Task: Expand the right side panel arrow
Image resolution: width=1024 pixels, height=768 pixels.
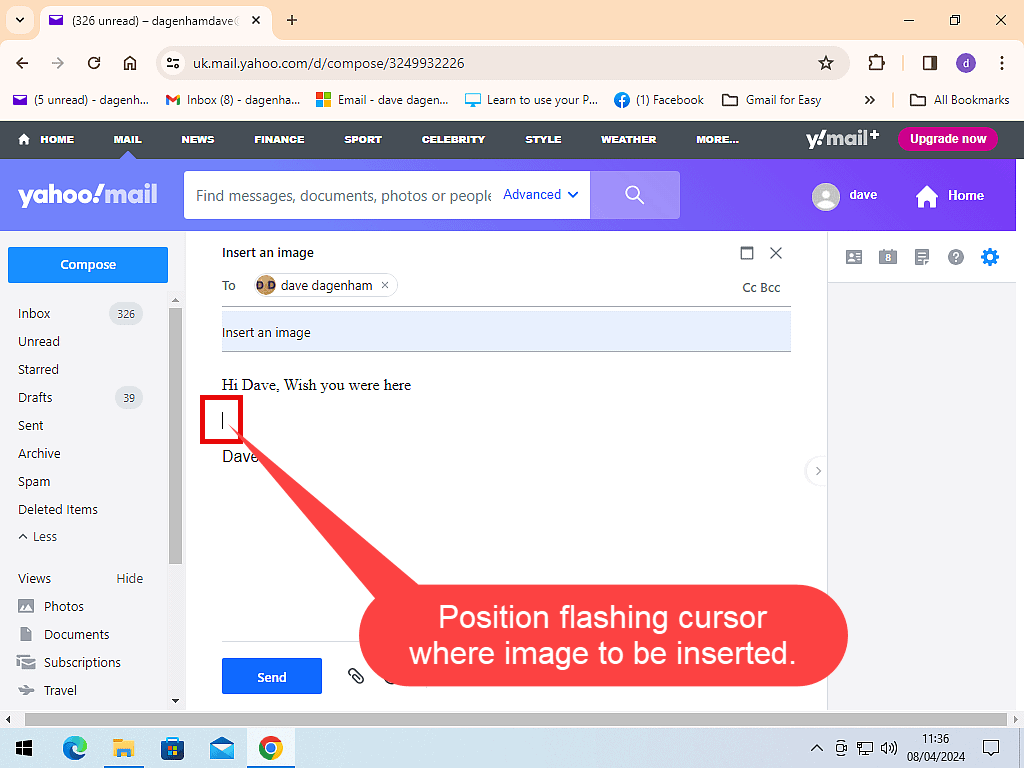Action: tap(818, 470)
